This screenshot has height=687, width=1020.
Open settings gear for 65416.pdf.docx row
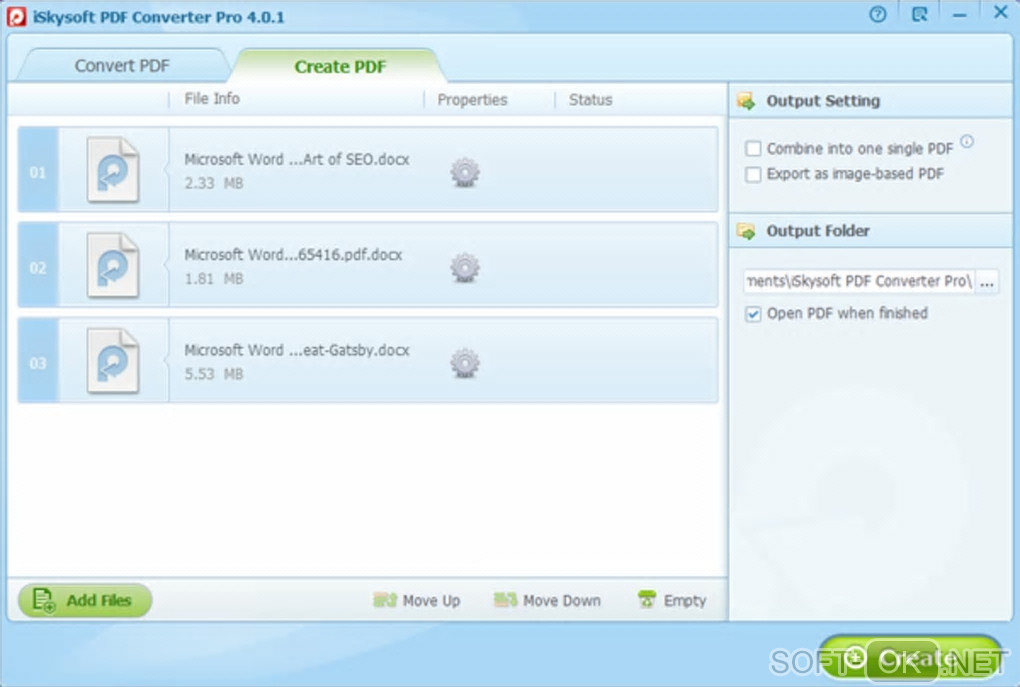click(465, 268)
